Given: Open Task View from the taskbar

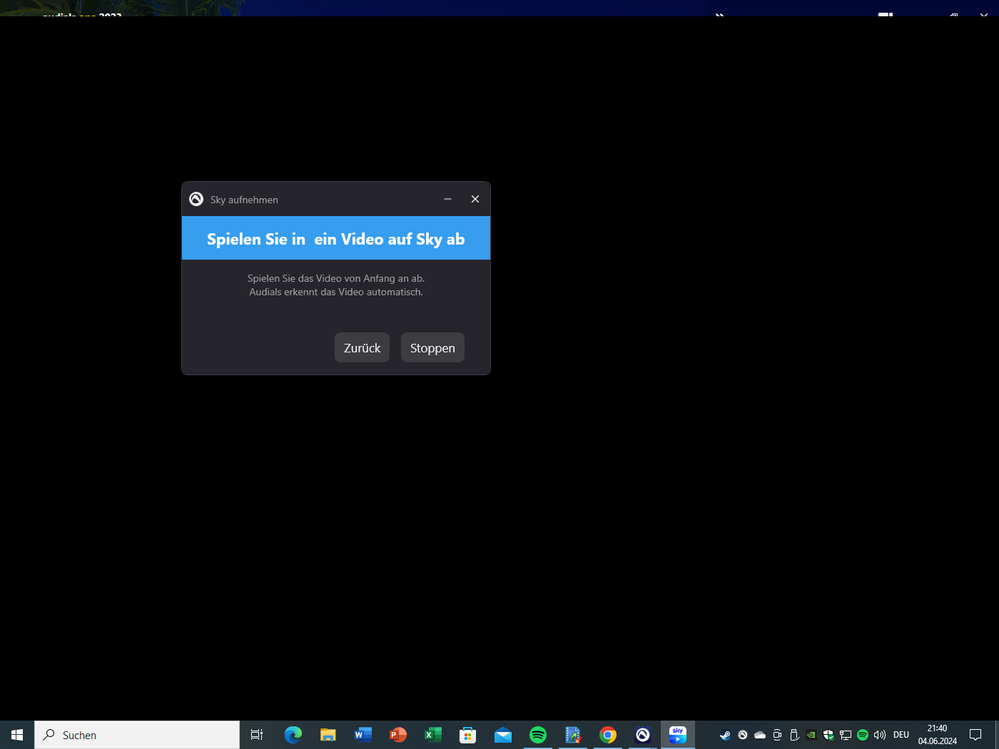Looking at the screenshot, I should (257, 735).
